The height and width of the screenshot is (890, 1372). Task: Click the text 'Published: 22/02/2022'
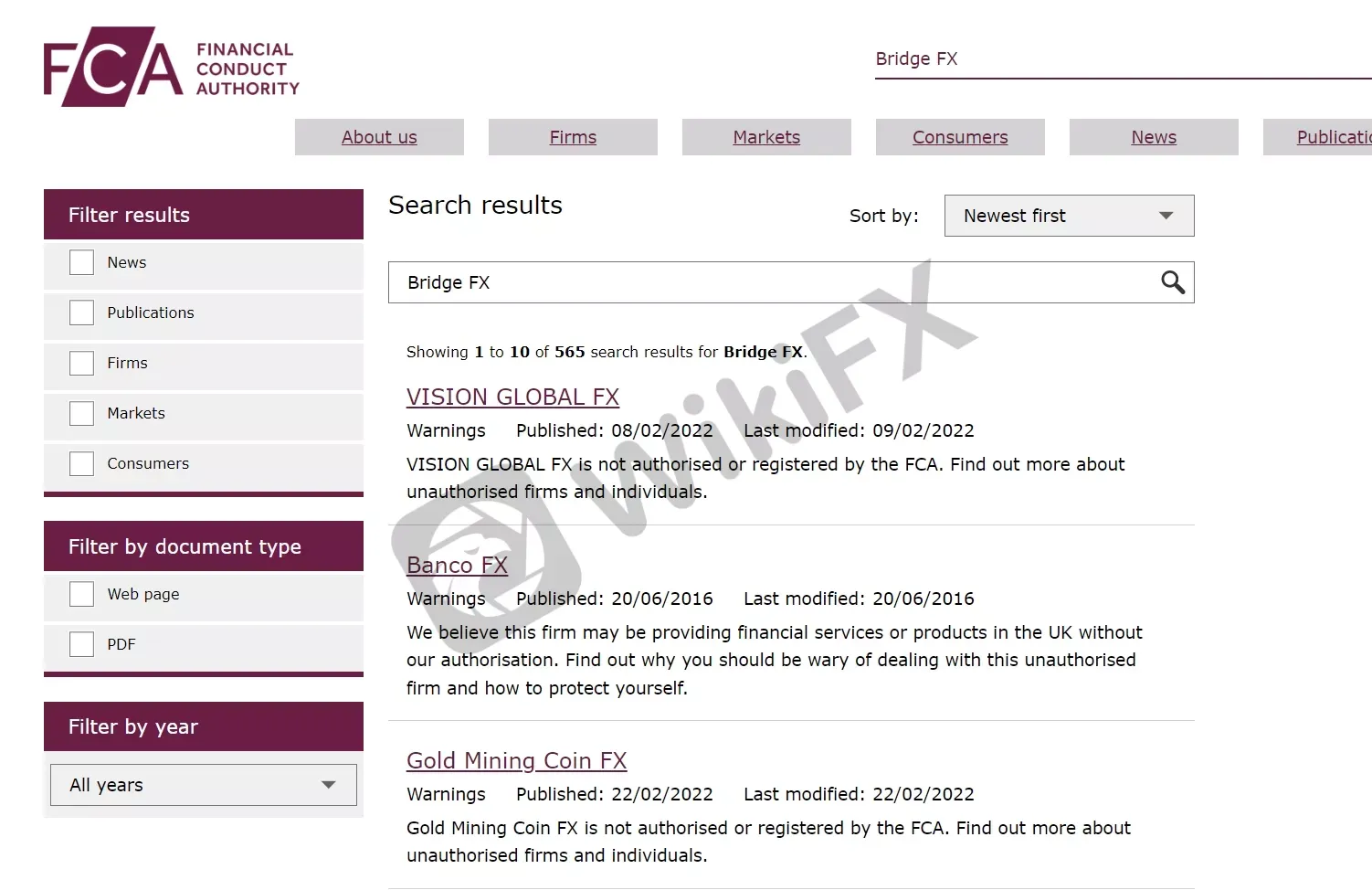click(x=615, y=794)
